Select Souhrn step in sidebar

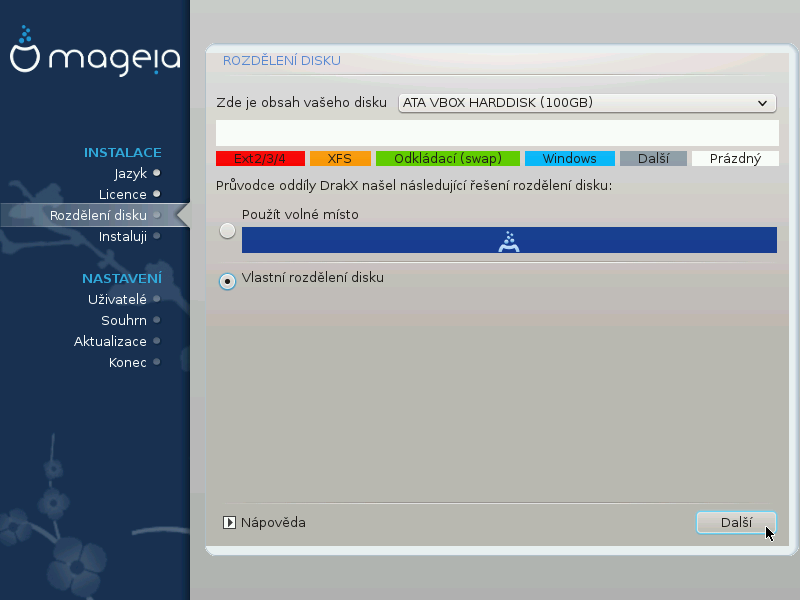pyautogui.click(x=123, y=320)
